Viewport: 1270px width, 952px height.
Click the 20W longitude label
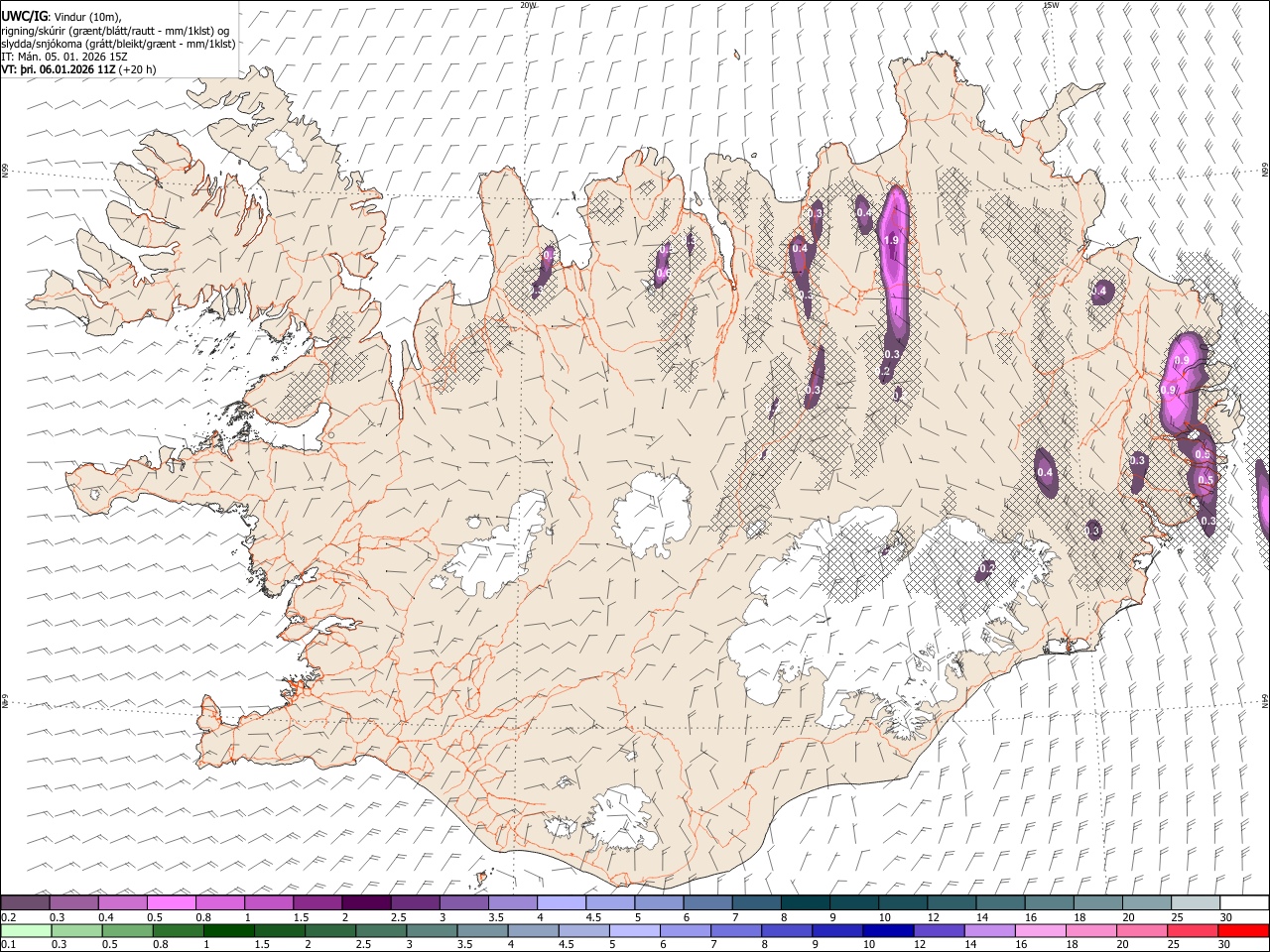(x=528, y=5)
